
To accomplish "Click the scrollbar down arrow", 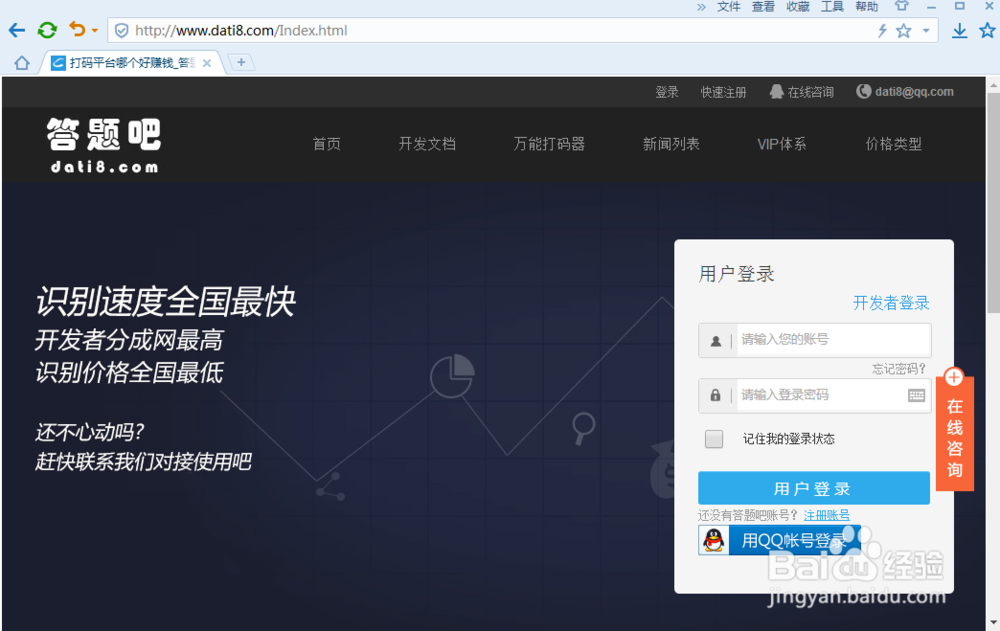I will [x=993, y=623].
